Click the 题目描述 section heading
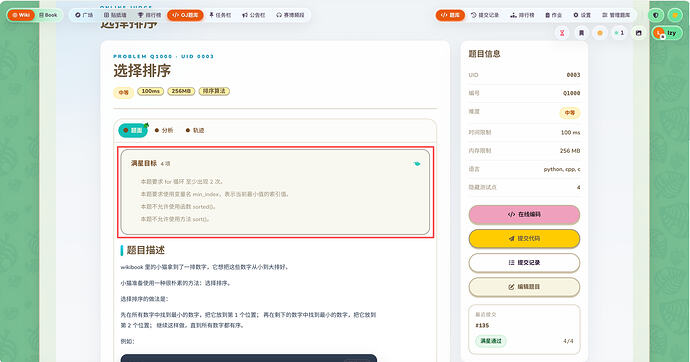The width and height of the screenshot is (690, 362). [146, 250]
